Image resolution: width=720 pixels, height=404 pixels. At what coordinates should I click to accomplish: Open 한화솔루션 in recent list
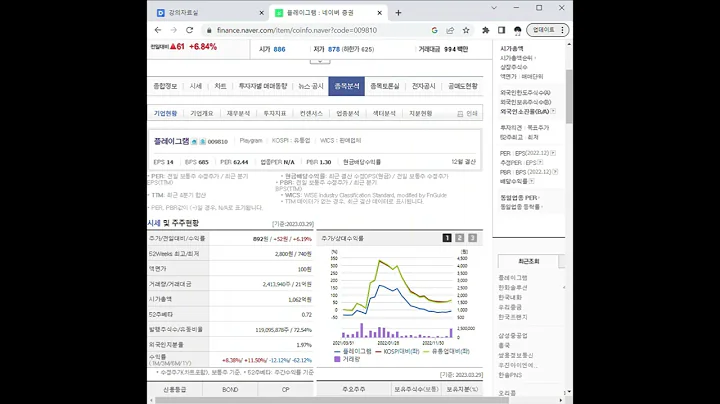click(x=513, y=287)
